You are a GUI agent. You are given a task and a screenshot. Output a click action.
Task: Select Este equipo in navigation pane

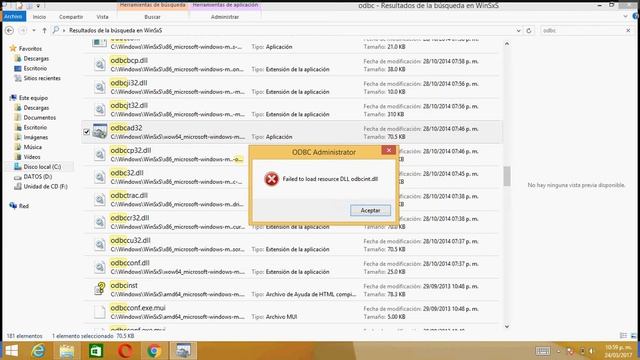[x=33, y=98]
